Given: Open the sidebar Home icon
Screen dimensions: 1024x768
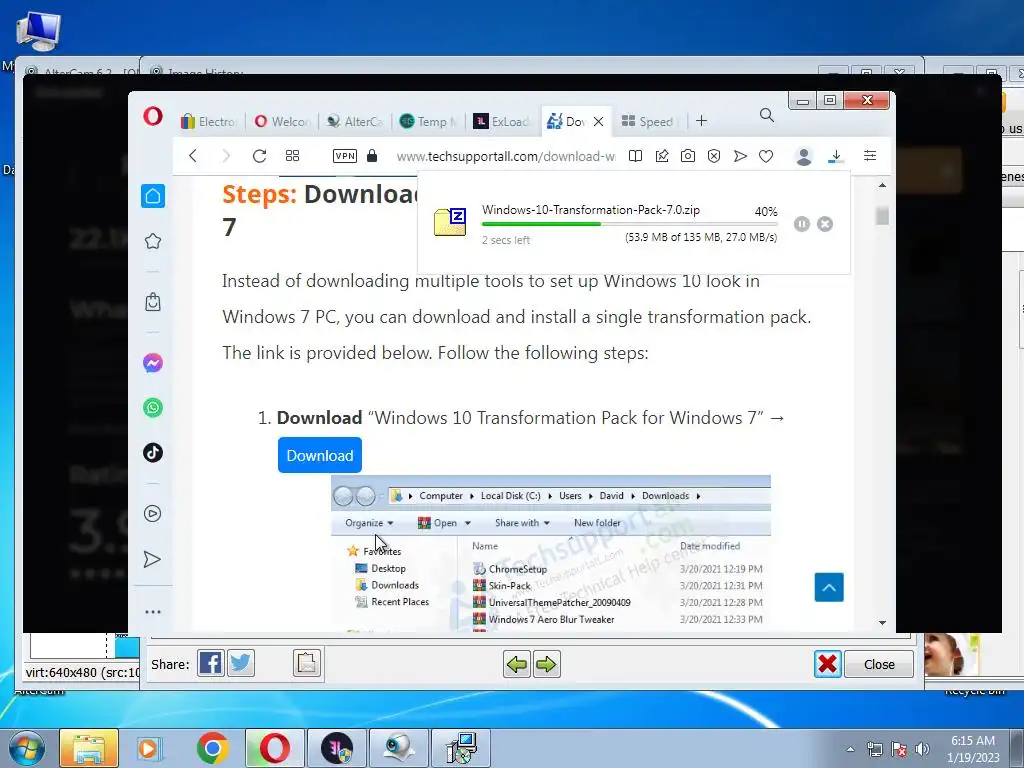Looking at the screenshot, I should coord(153,196).
